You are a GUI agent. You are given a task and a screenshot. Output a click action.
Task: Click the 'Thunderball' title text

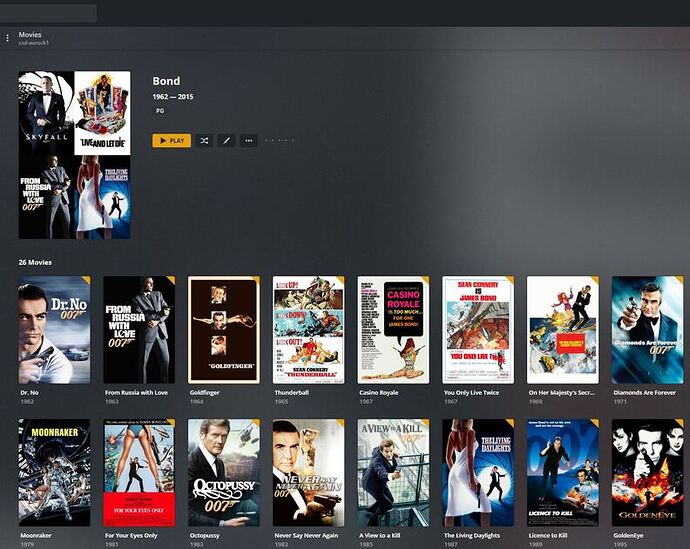click(292, 392)
